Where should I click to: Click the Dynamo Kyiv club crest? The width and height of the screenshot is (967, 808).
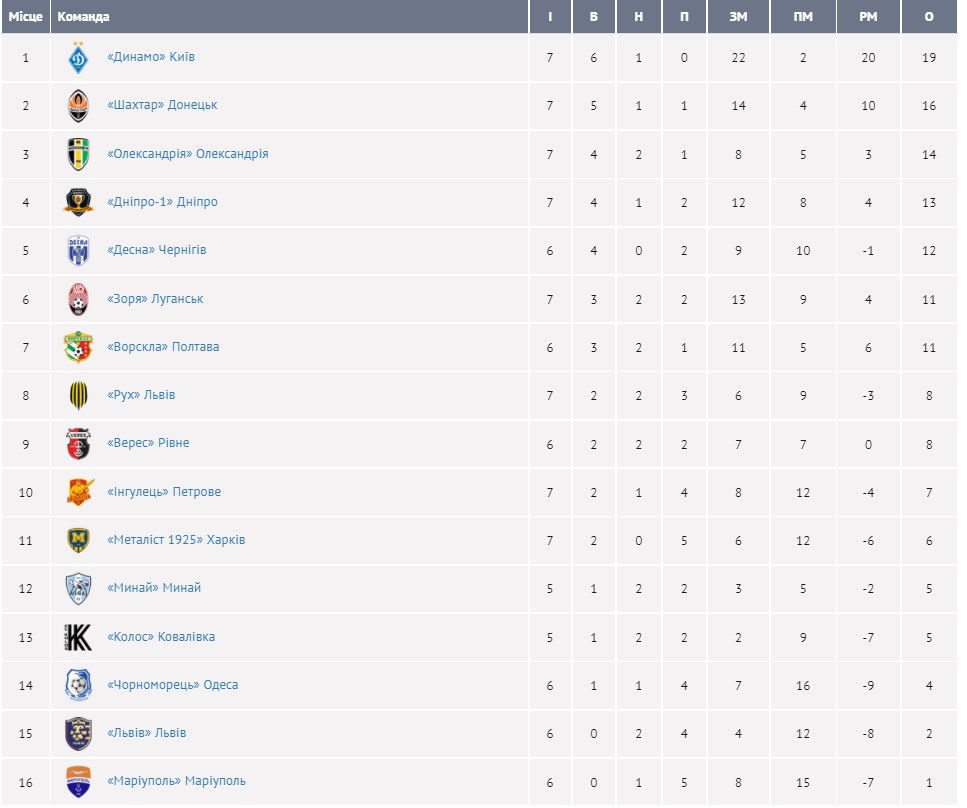coord(78,58)
